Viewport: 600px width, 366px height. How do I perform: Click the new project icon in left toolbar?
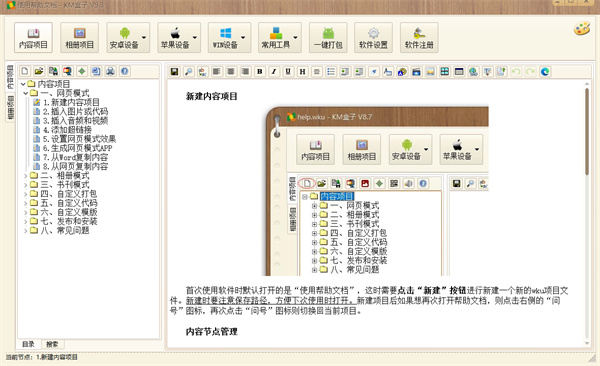click(25, 71)
